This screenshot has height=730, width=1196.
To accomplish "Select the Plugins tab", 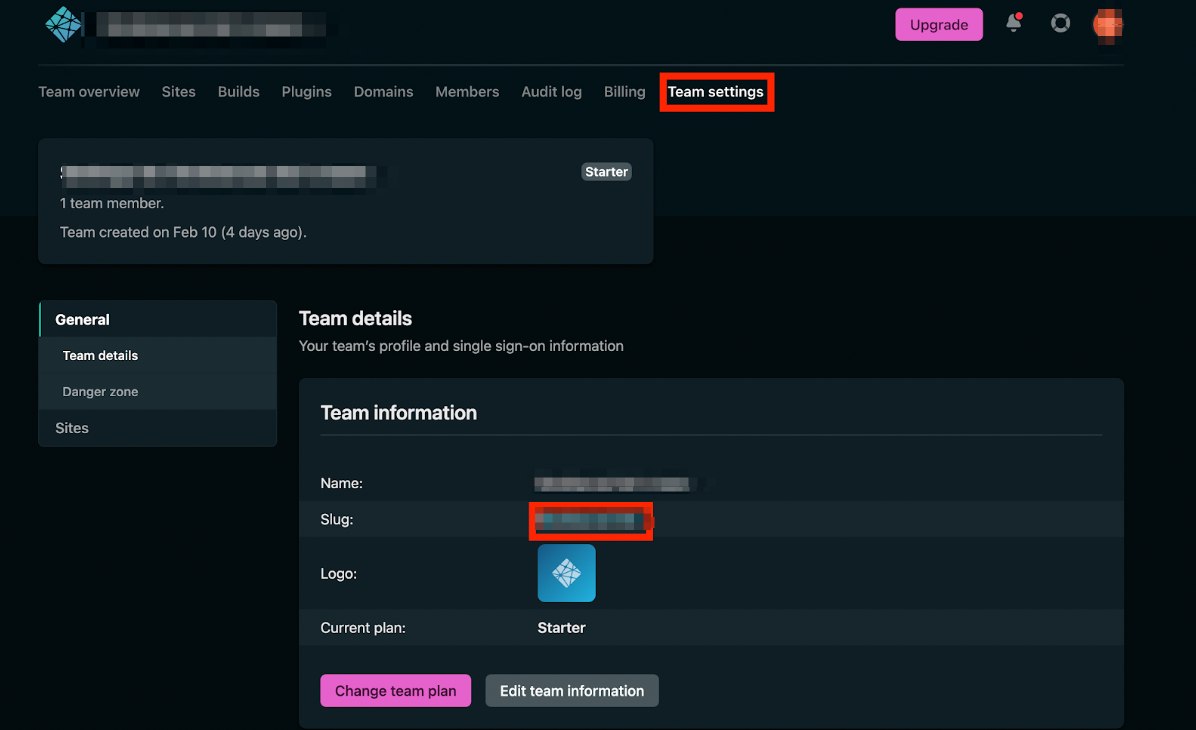I will point(306,92).
